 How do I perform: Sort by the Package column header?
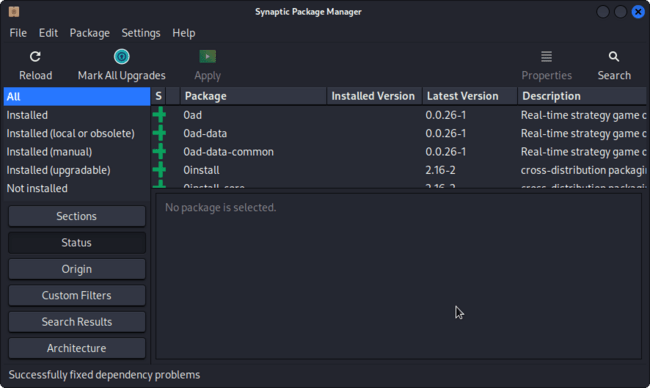pos(253,96)
